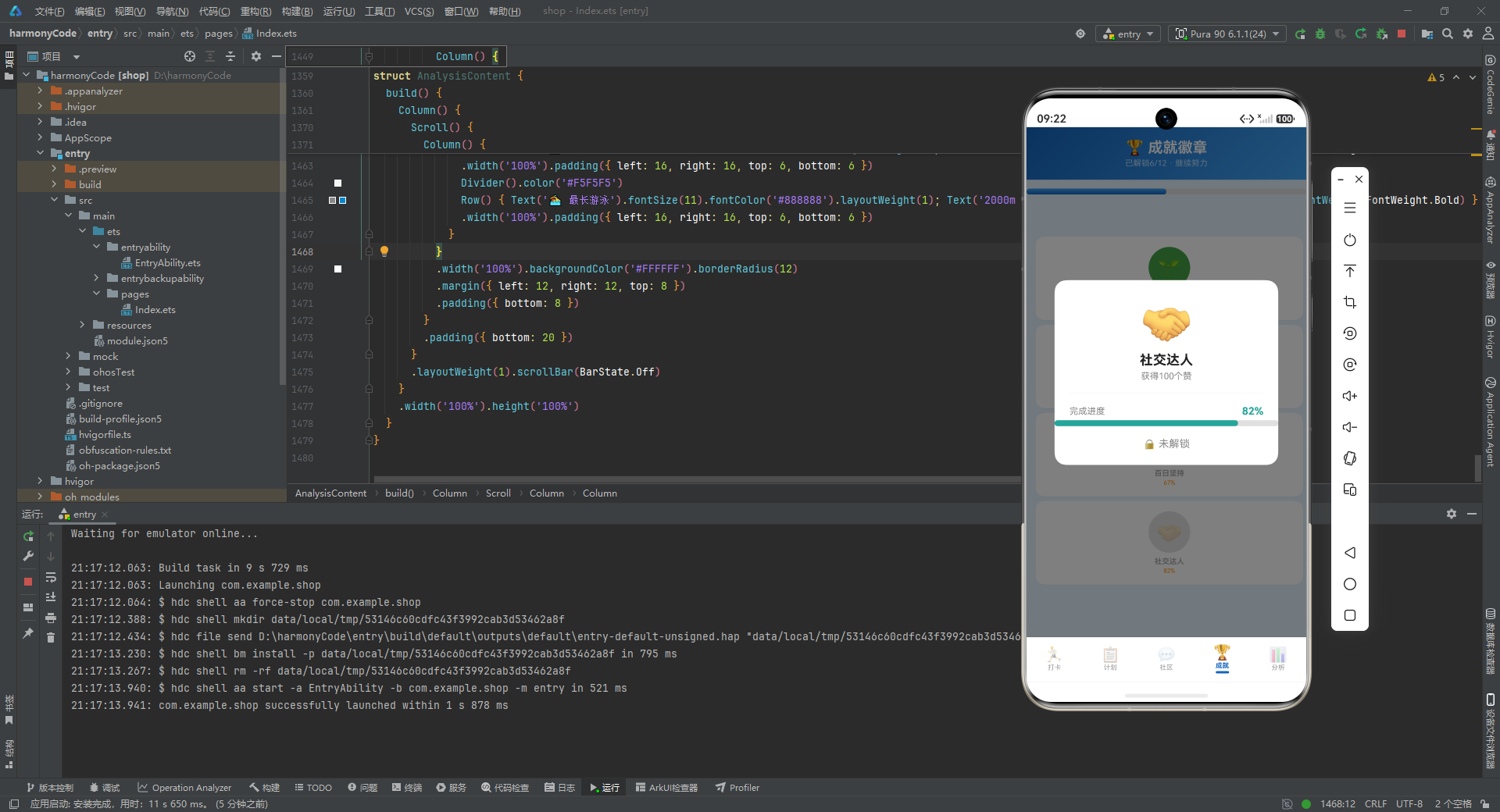Open the AppAnalyzer side panel
The height and width of the screenshot is (812, 1500).
pyautogui.click(x=1491, y=211)
